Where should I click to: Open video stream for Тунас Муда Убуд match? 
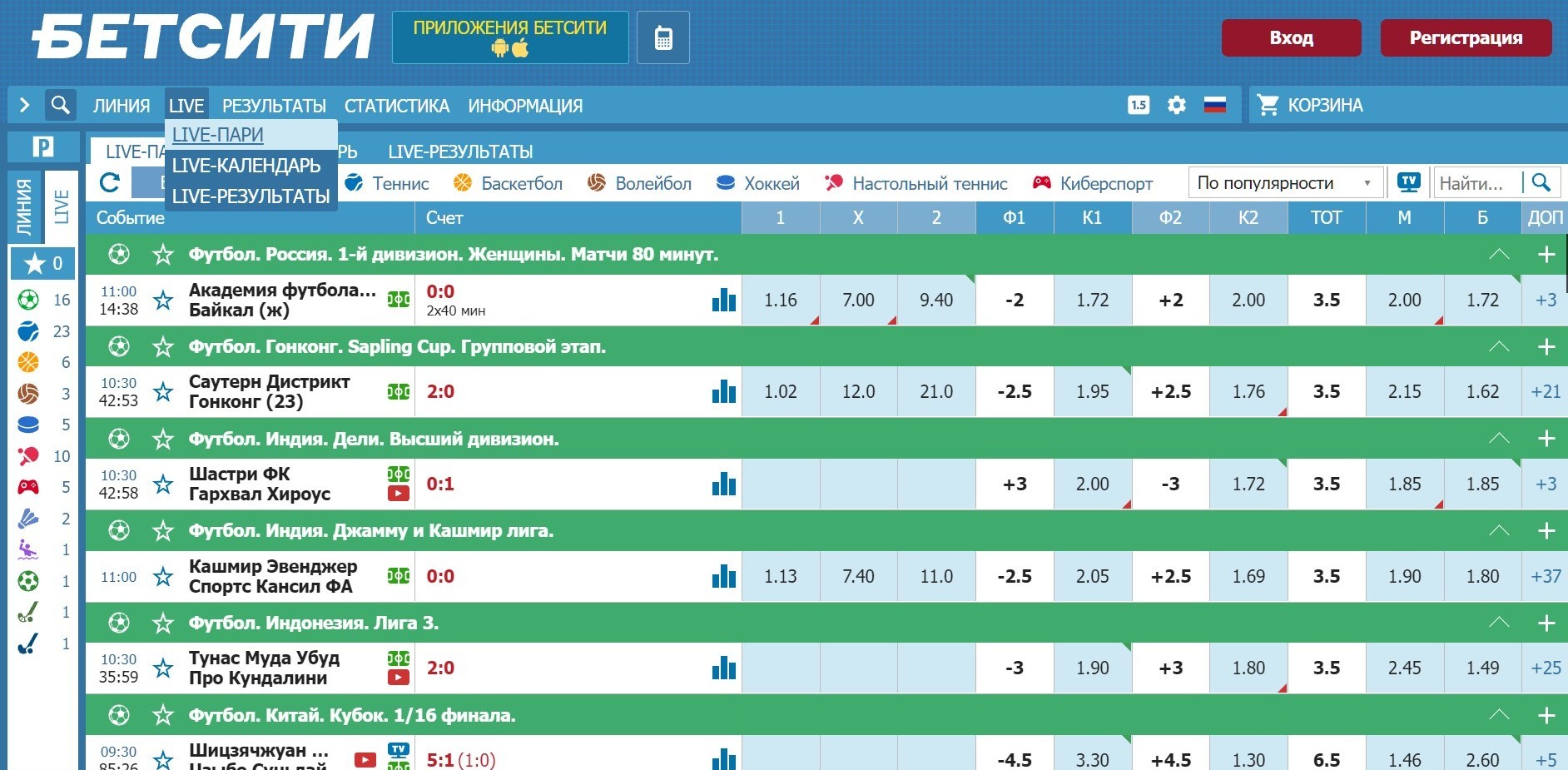[x=399, y=678]
